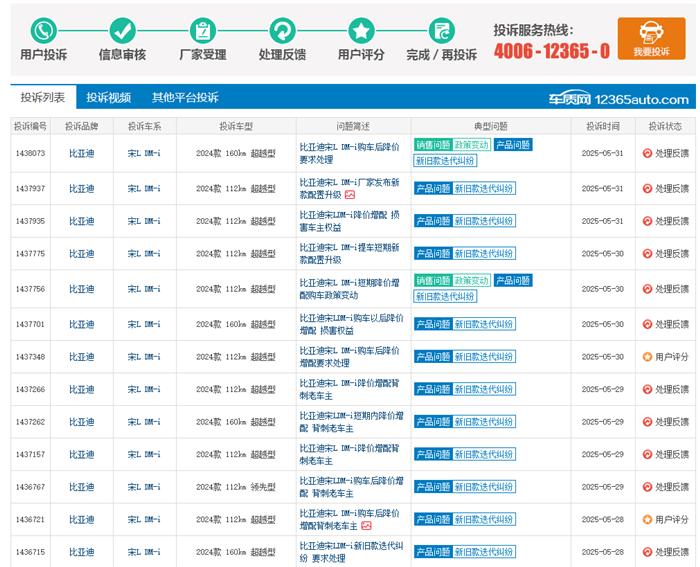Image resolution: width=700 pixels, height=567 pixels.
Task: Click 政策变动 tag in row 1438073
Action: click(471, 145)
